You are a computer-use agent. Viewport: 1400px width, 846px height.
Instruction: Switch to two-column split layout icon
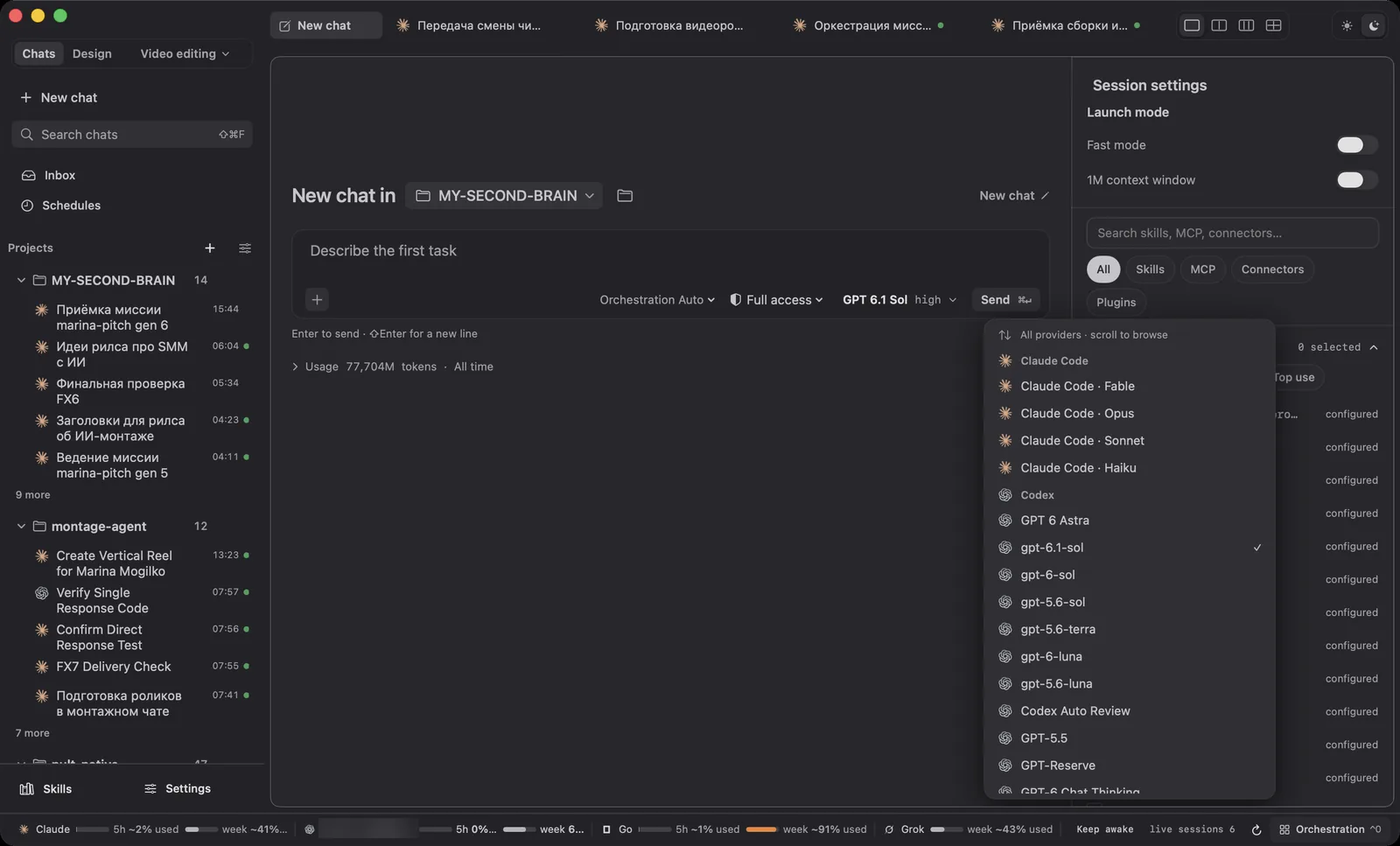click(1219, 25)
